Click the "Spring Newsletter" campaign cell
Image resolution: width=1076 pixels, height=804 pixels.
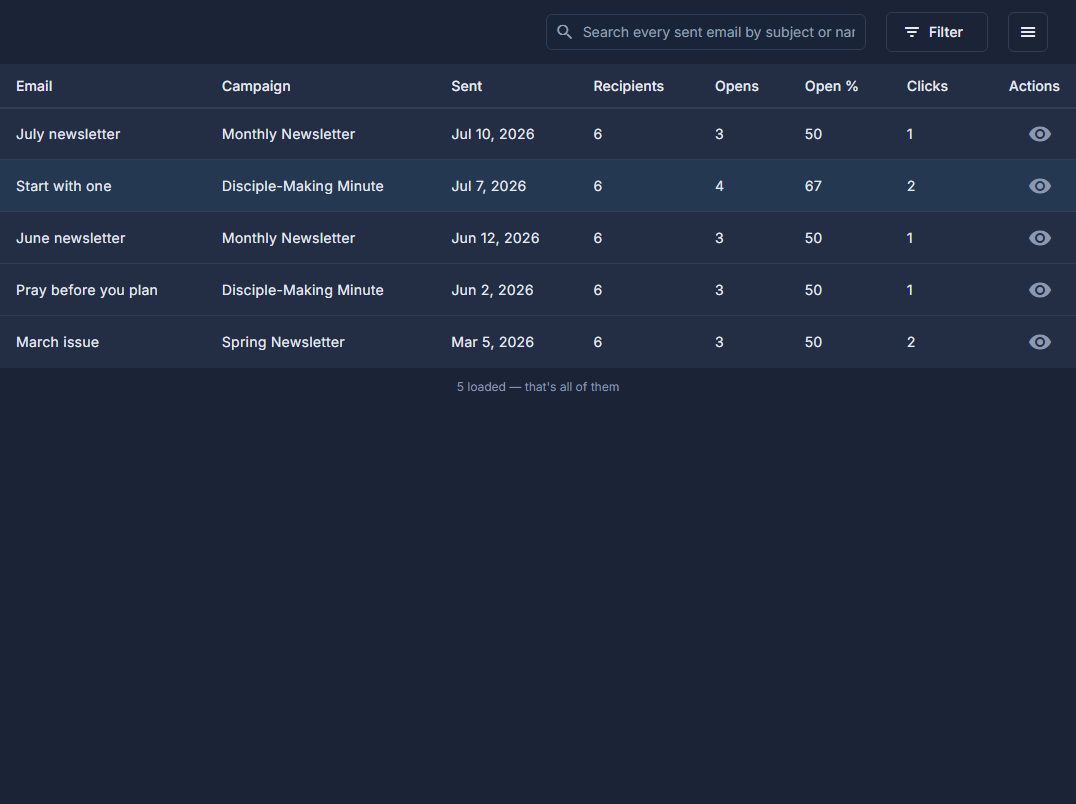click(283, 342)
